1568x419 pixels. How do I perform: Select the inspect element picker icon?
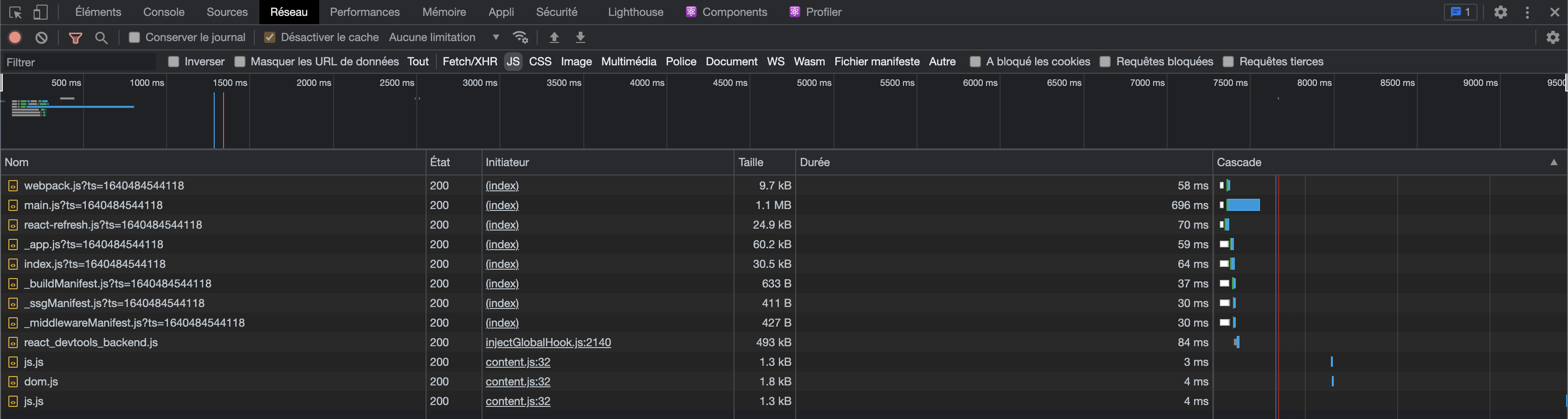pyautogui.click(x=16, y=12)
